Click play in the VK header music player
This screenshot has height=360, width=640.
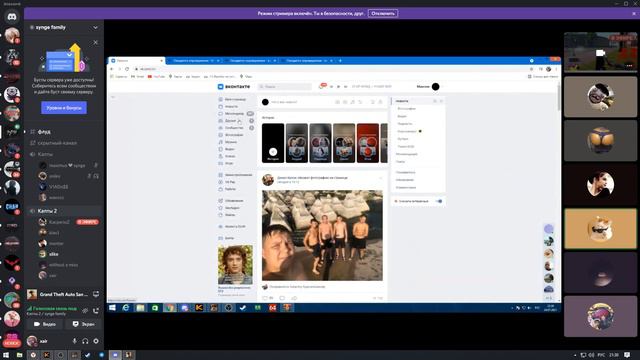click(x=338, y=87)
